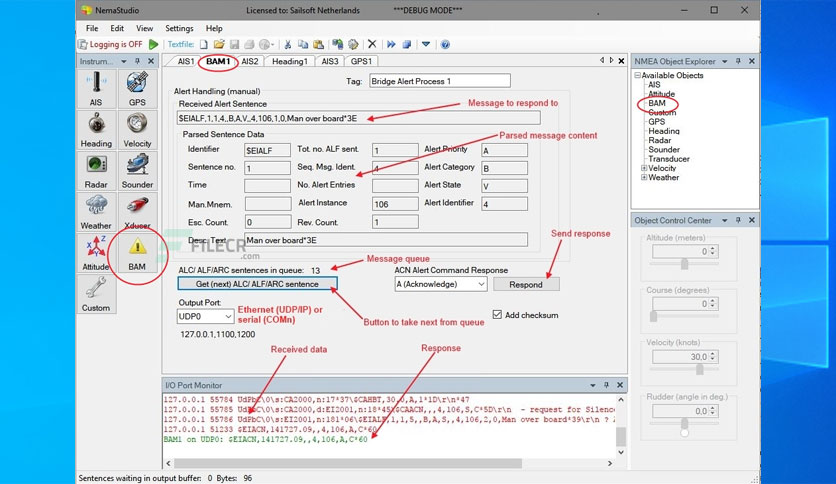
Task: Click the blue double-arrow toolbar icon
Action: click(391, 44)
